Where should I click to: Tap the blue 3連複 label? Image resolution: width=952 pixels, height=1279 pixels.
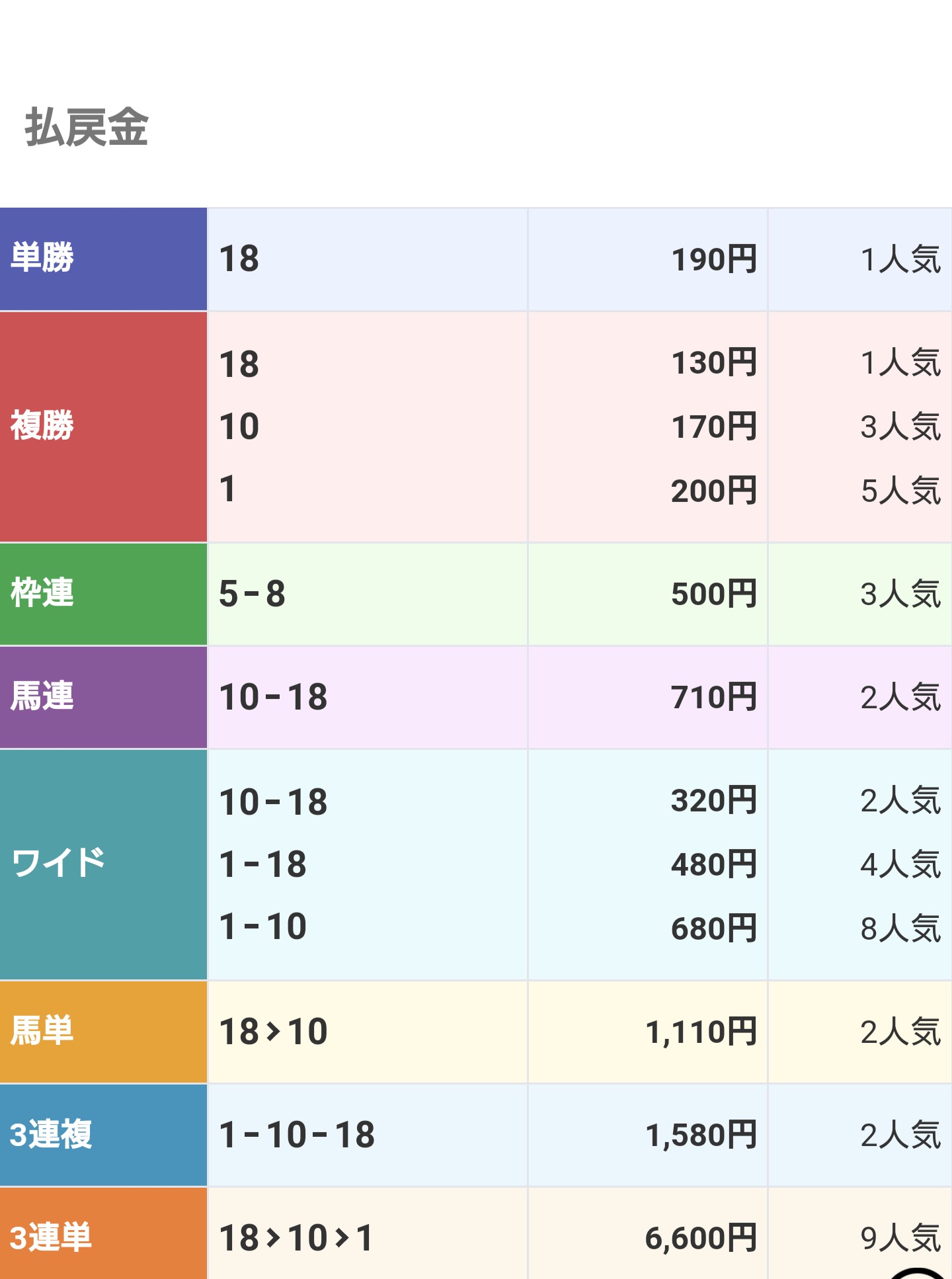(103, 1135)
